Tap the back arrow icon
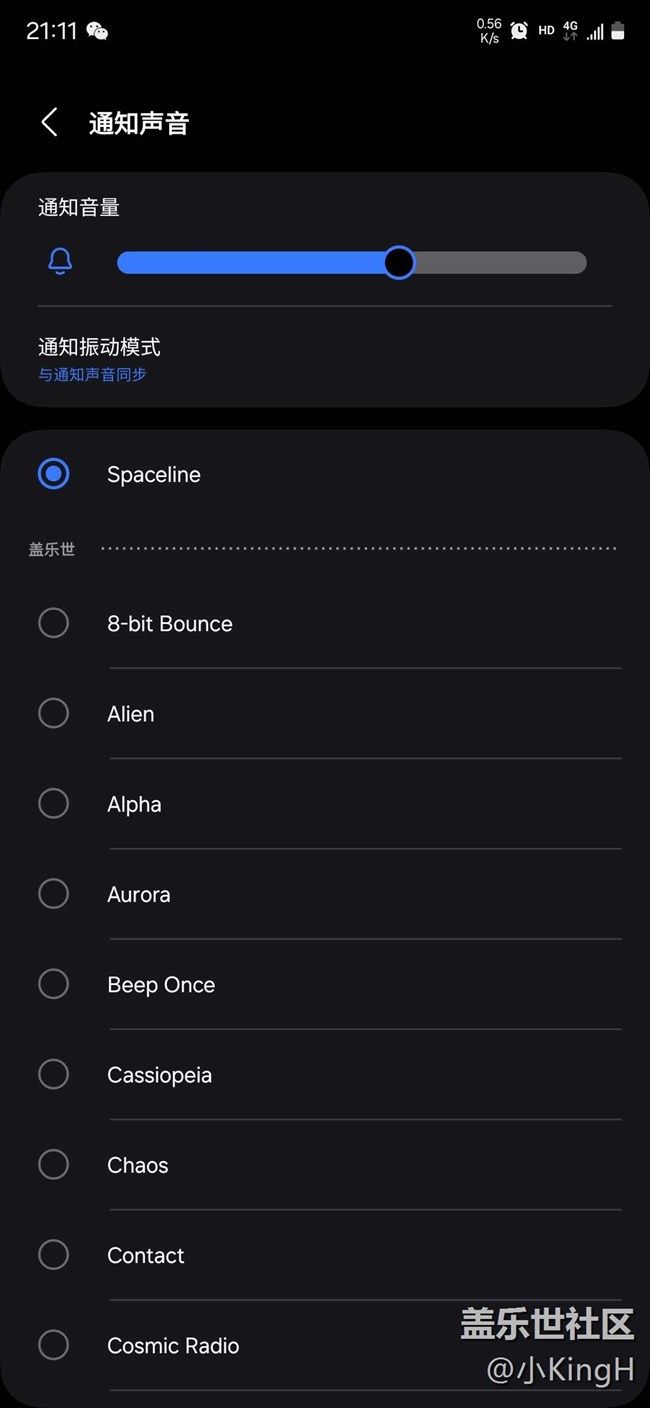This screenshot has width=650, height=1408. [x=49, y=122]
